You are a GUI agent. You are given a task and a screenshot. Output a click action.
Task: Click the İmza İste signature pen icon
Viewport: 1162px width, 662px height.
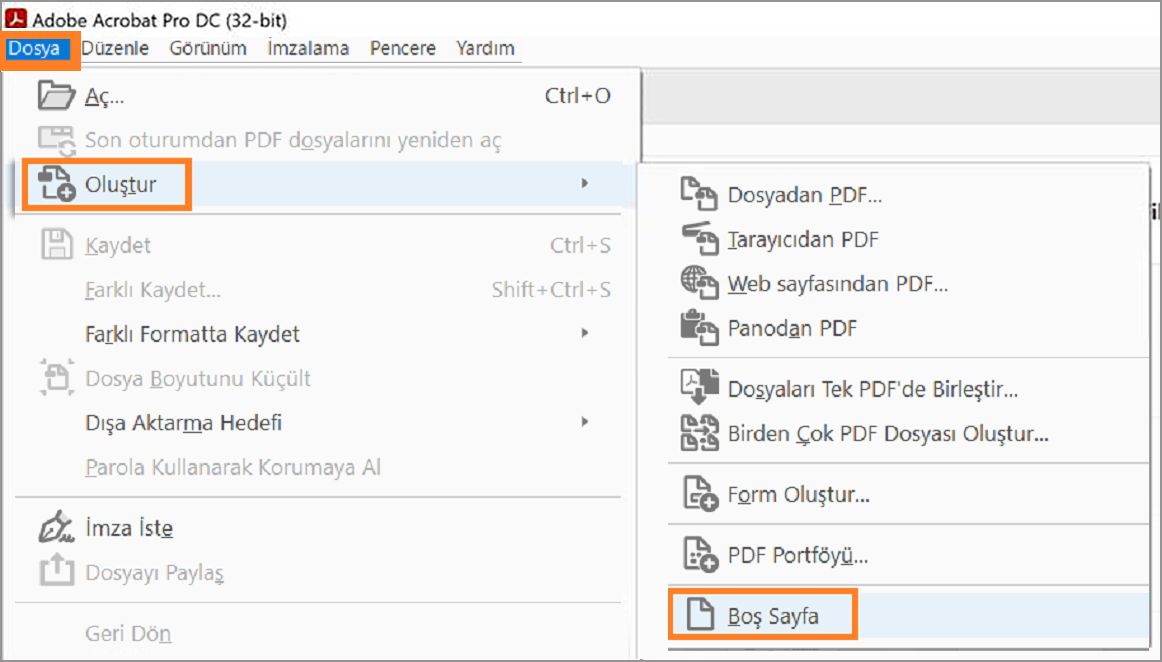click(55, 527)
